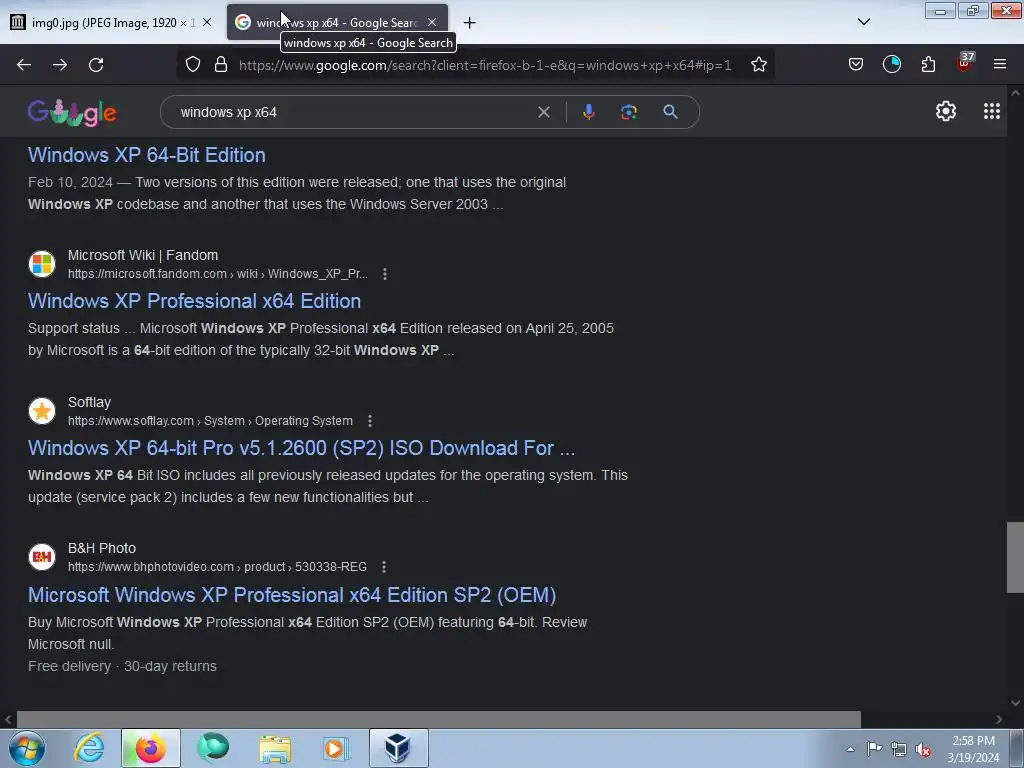Click the muted volume tray icon
Screen dimensions: 1024x768
pyautogui.click(x=923, y=749)
